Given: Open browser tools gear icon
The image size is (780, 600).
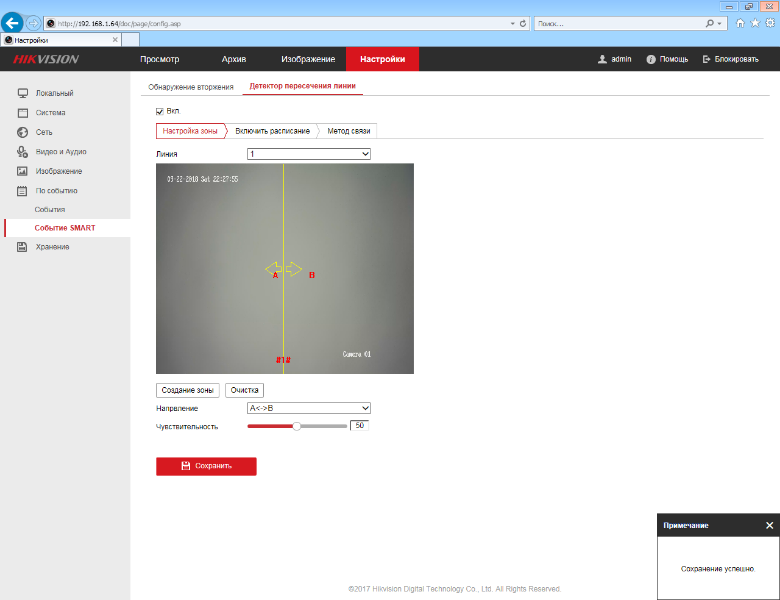Looking at the screenshot, I should pos(770,23).
